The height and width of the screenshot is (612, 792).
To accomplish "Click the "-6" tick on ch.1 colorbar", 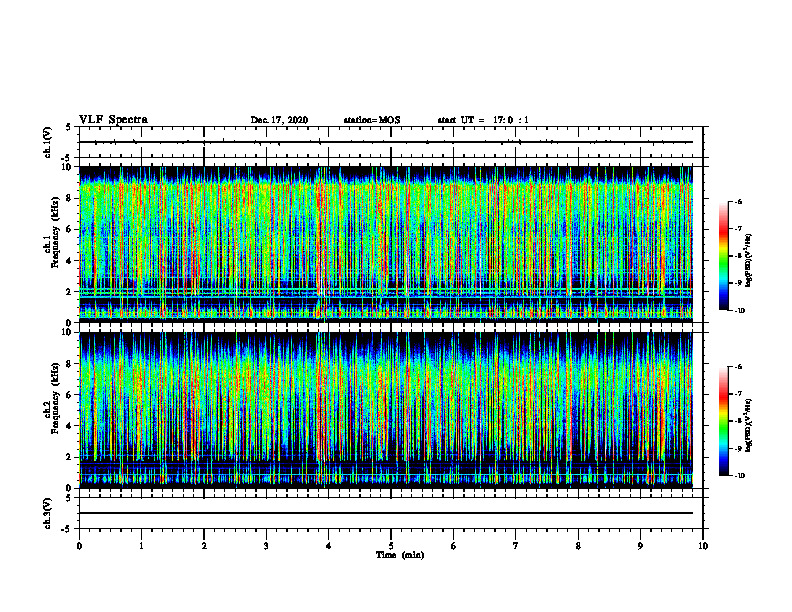I will 738,202.
